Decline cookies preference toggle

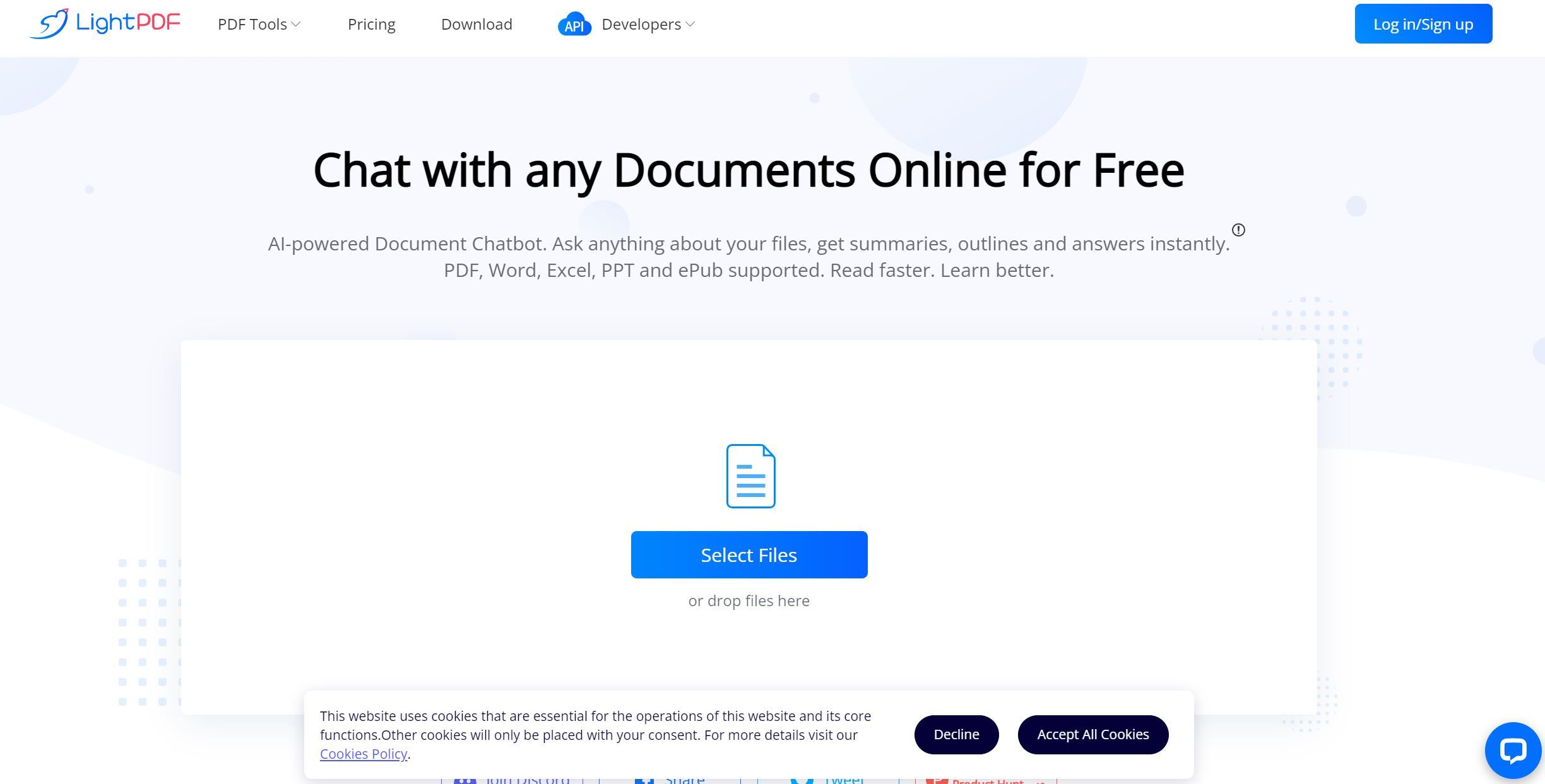coord(956,734)
